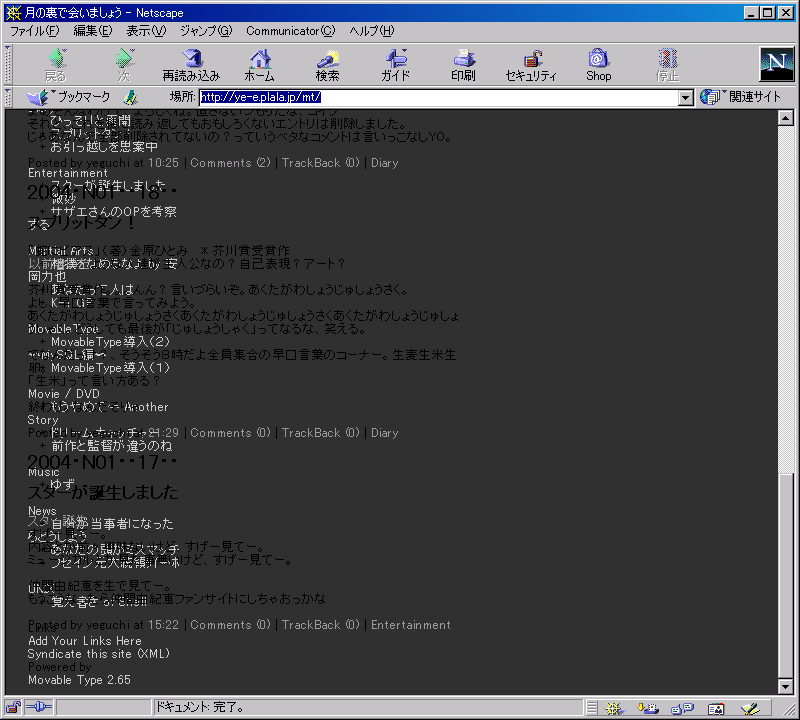Image resolution: width=800 pixels, height=720 pixels.
Task: Open Comments (2) on the 10:25 post
Action: coord(230,163)
